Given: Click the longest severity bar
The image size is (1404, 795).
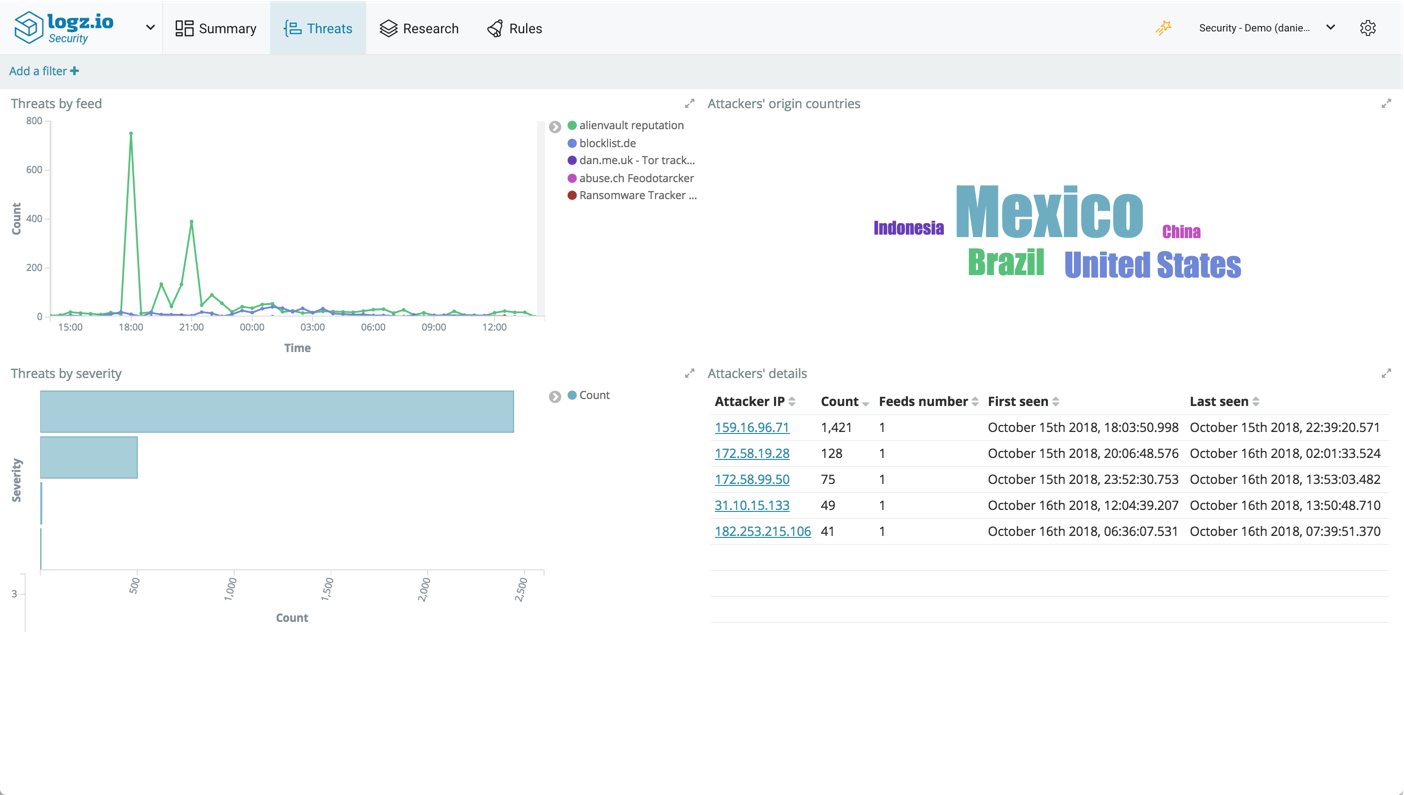Looking at the screenshot, I should coord(277,412).
